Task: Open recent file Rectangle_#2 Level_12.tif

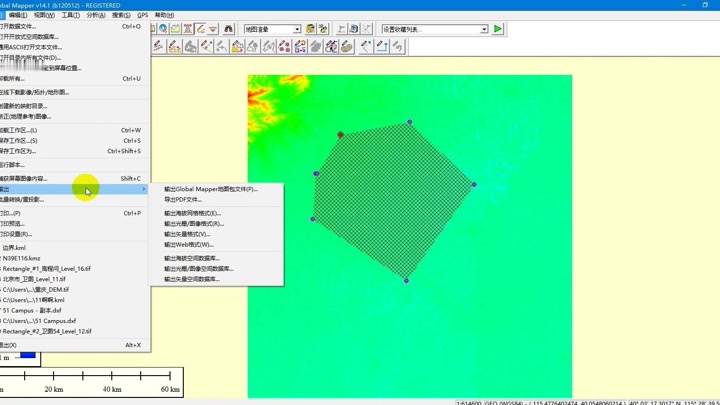Action: [x=73, y=331]
